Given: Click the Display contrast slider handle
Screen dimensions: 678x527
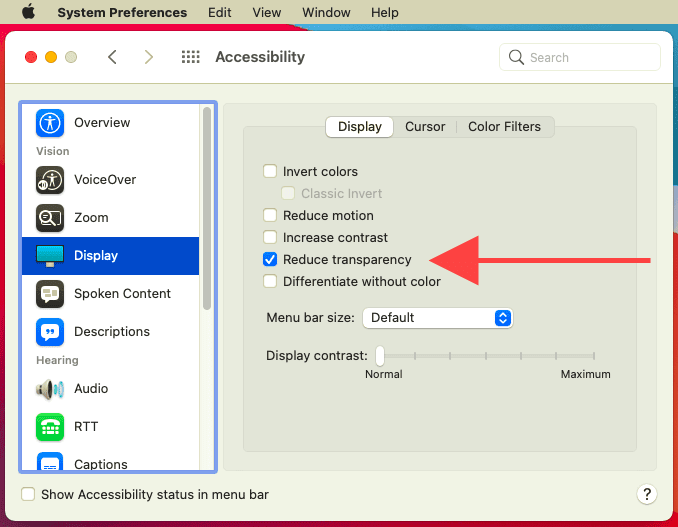Looking at the screenshot, I should pos(380,355).
